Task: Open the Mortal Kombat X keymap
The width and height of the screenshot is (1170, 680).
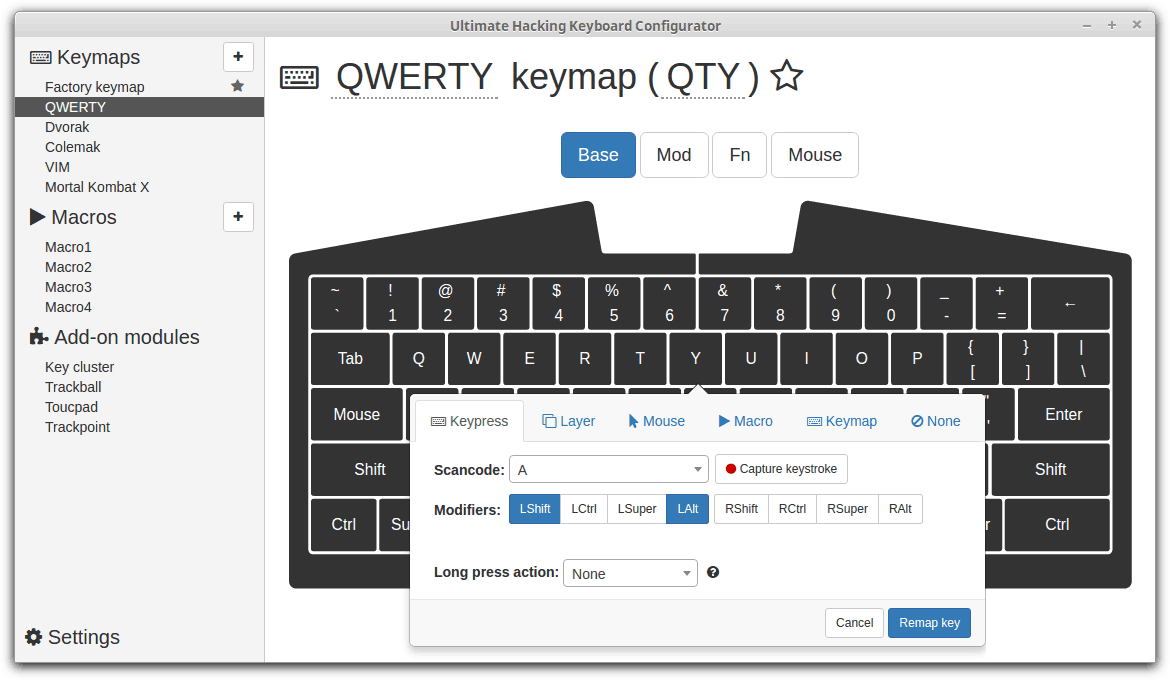Action: point(97,187)
